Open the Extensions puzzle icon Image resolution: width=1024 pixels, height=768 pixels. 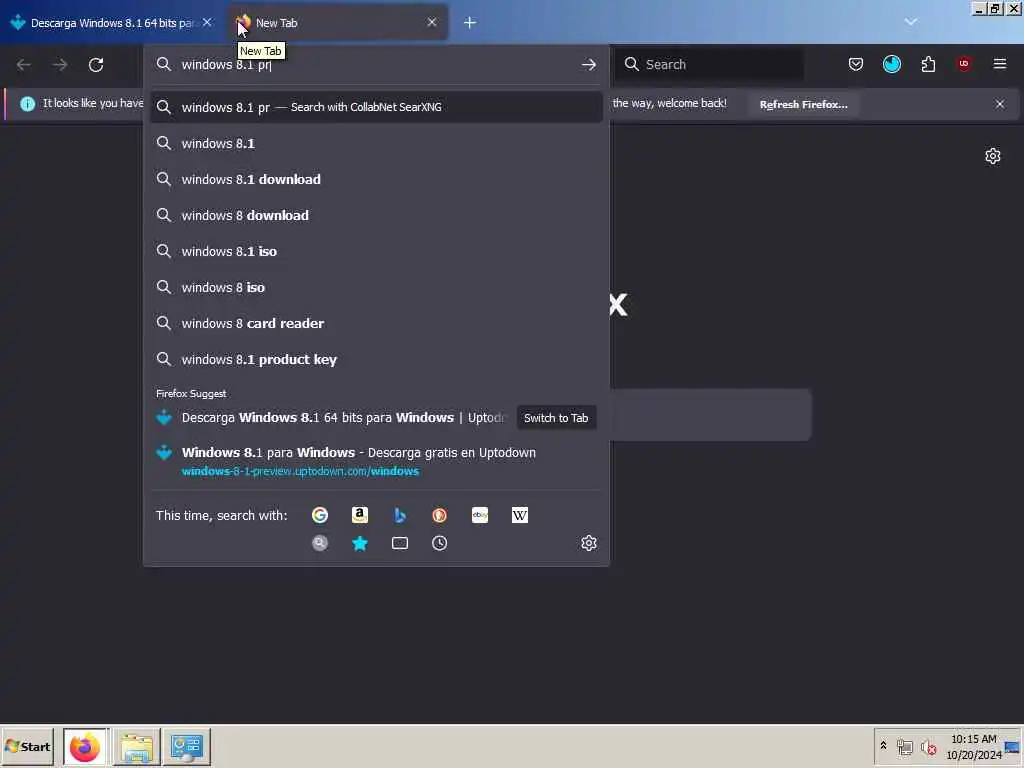928,64
